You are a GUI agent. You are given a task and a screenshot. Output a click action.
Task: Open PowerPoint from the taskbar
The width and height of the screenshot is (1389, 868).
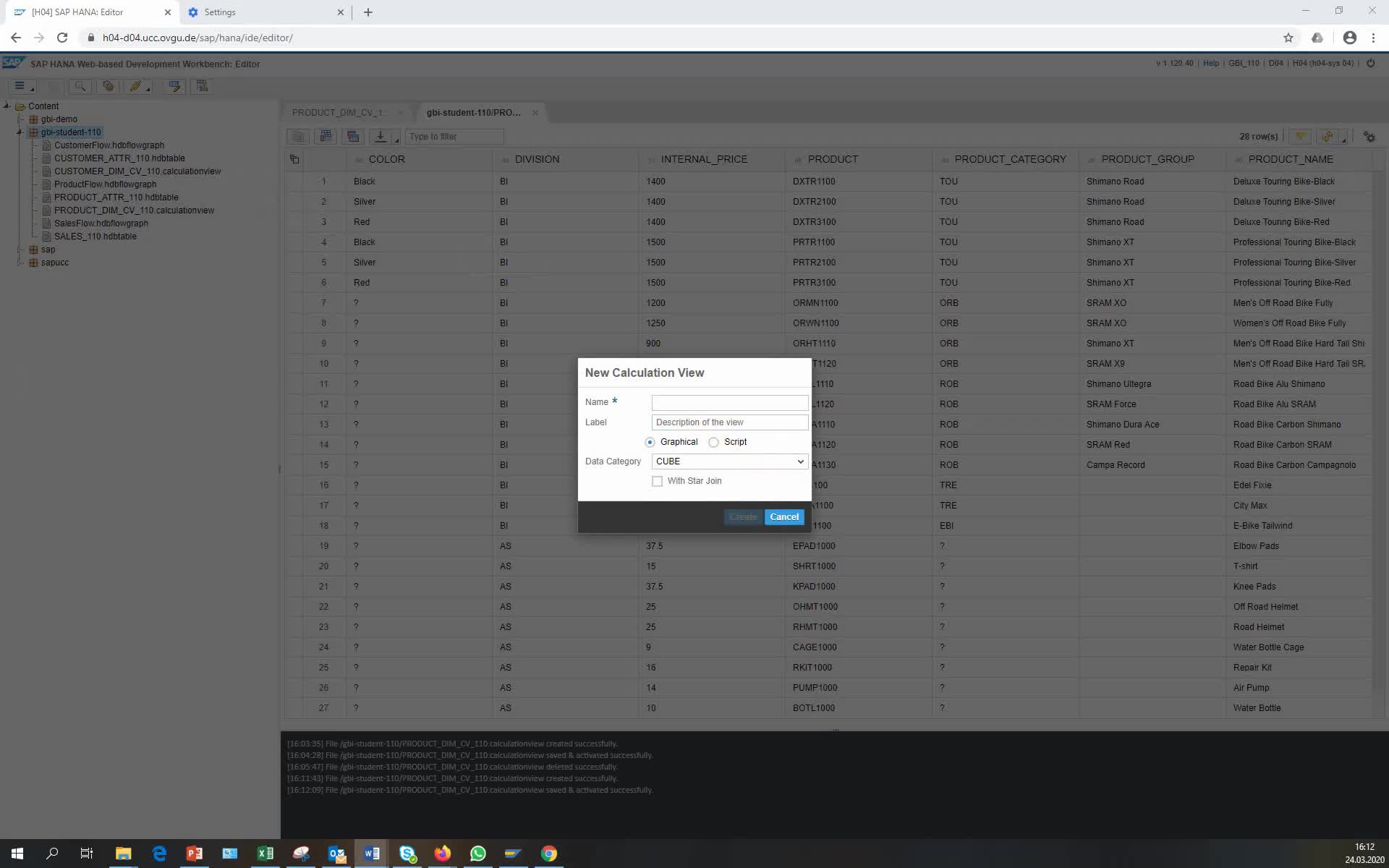point(195,854)
